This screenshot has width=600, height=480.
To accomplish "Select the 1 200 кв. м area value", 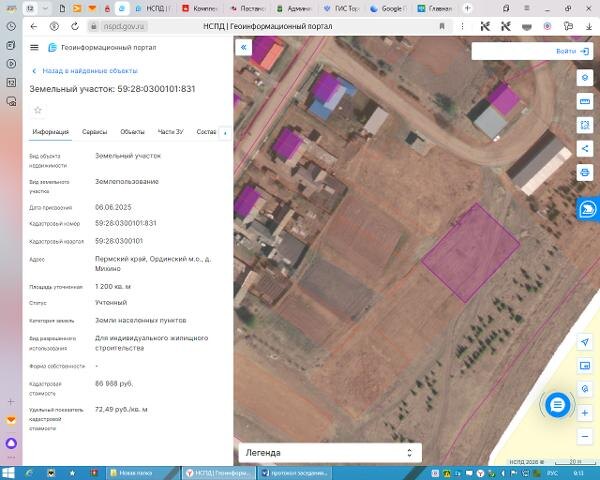I will coord(113,286).
